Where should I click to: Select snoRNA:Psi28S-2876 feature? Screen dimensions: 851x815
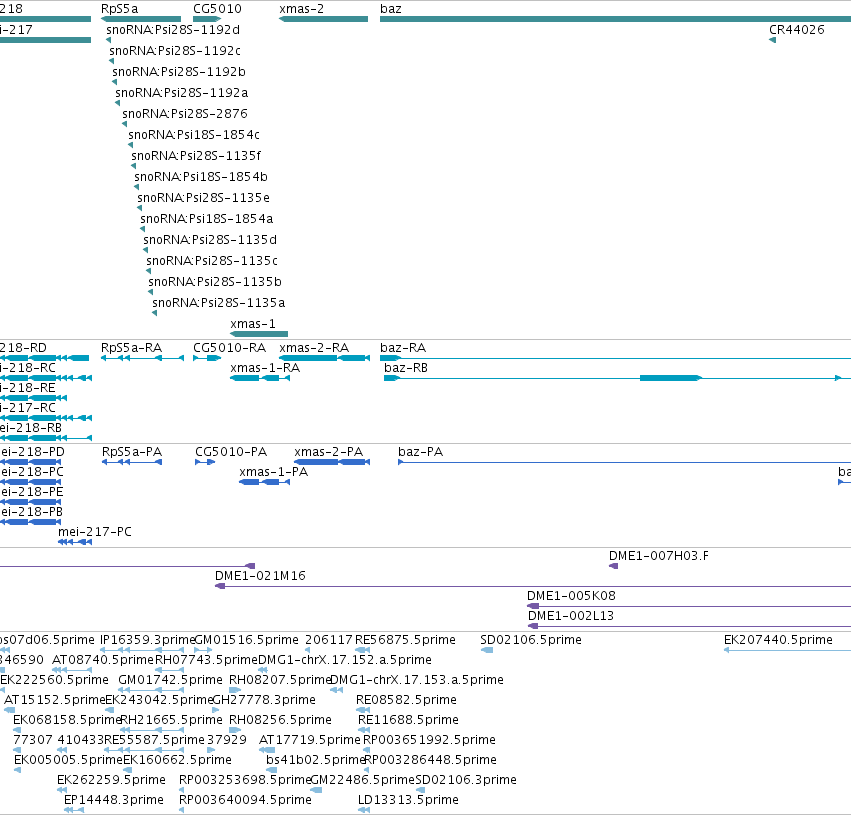click(124, 124)
